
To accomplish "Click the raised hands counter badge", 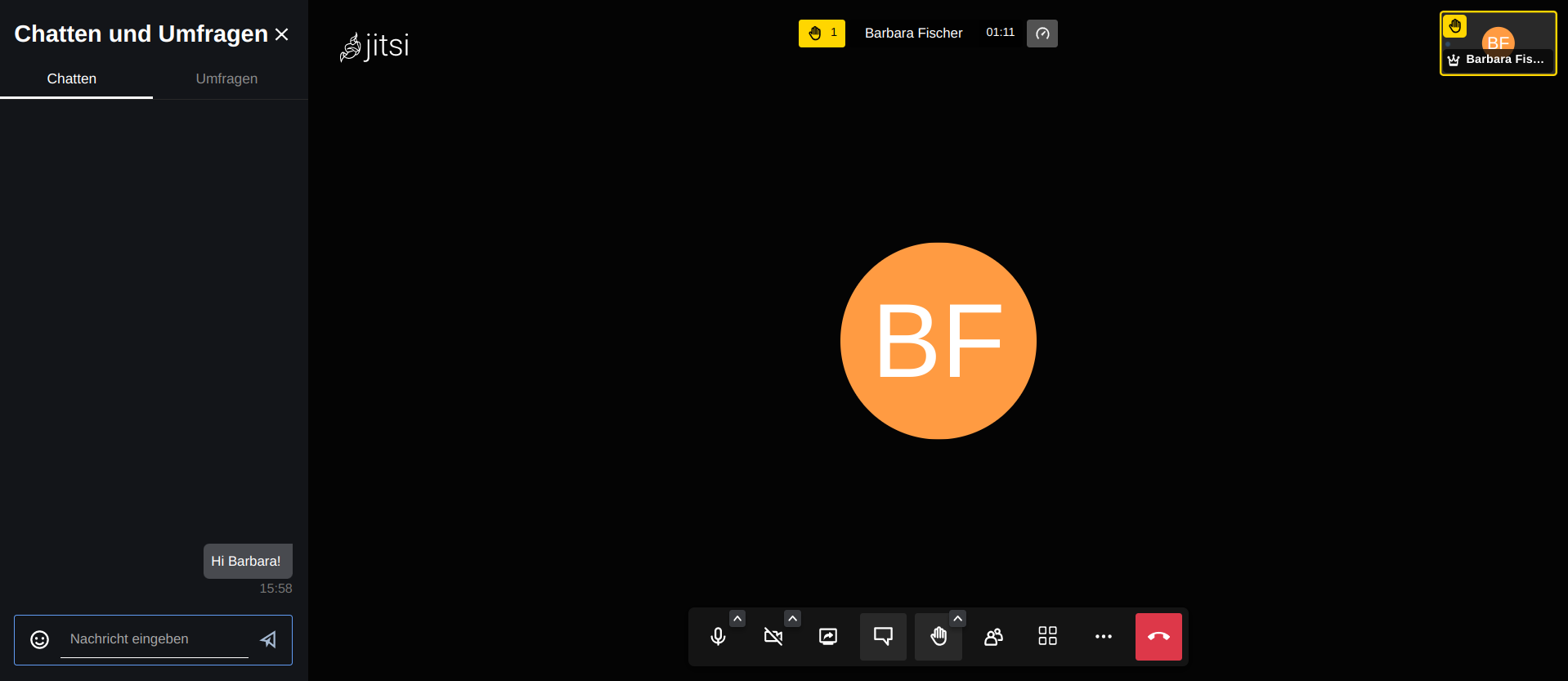I will pos(822,34).
